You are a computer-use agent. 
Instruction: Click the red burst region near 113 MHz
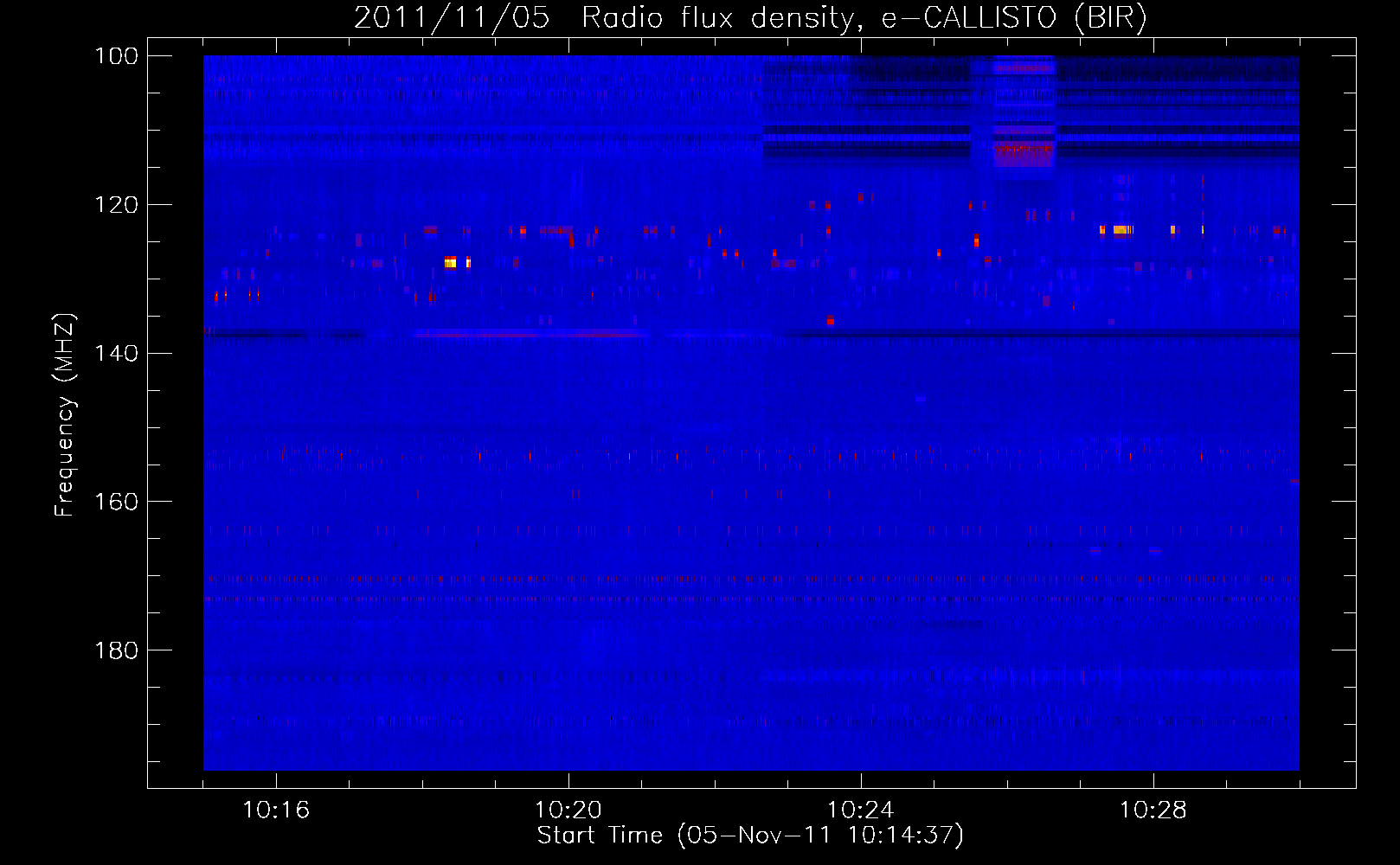pos(1024,155)
